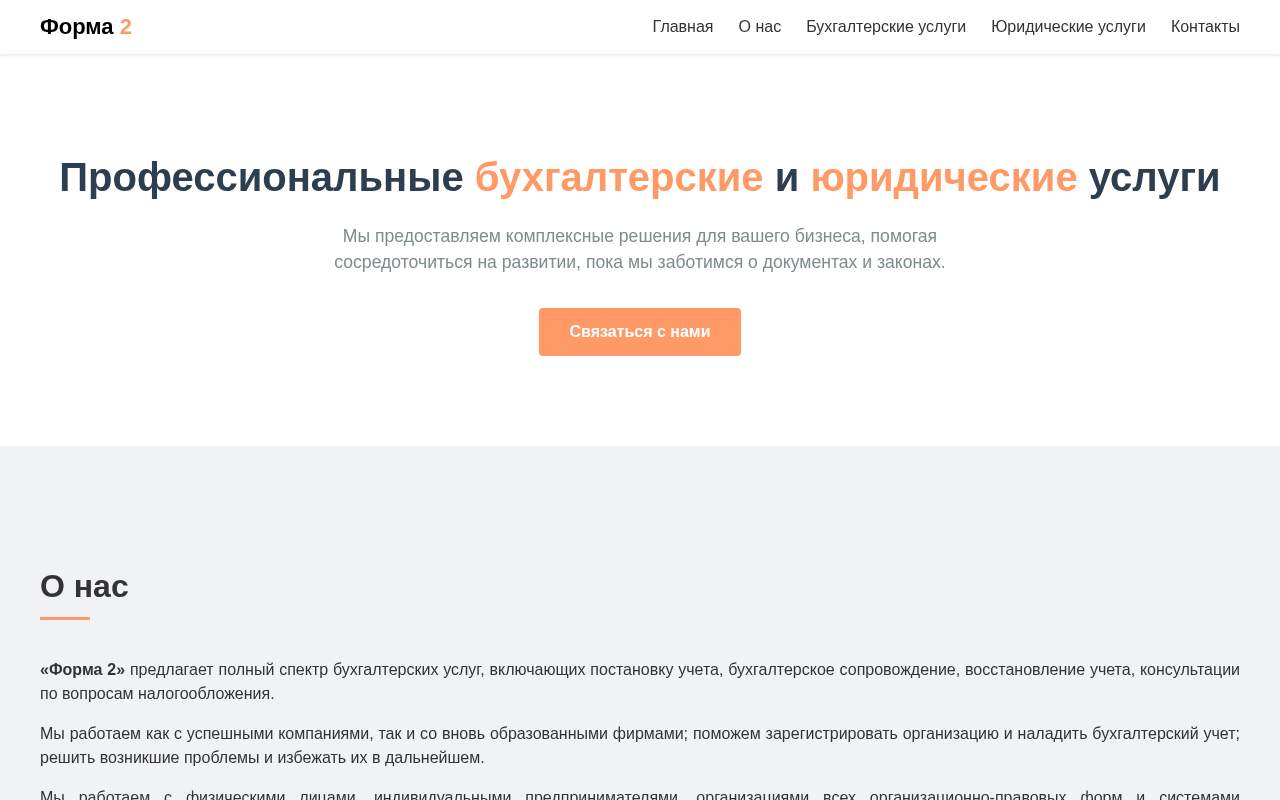Click the bold «Форма 2» text in the paragraph
This screenshot has width=1280, height=800.
83,670
